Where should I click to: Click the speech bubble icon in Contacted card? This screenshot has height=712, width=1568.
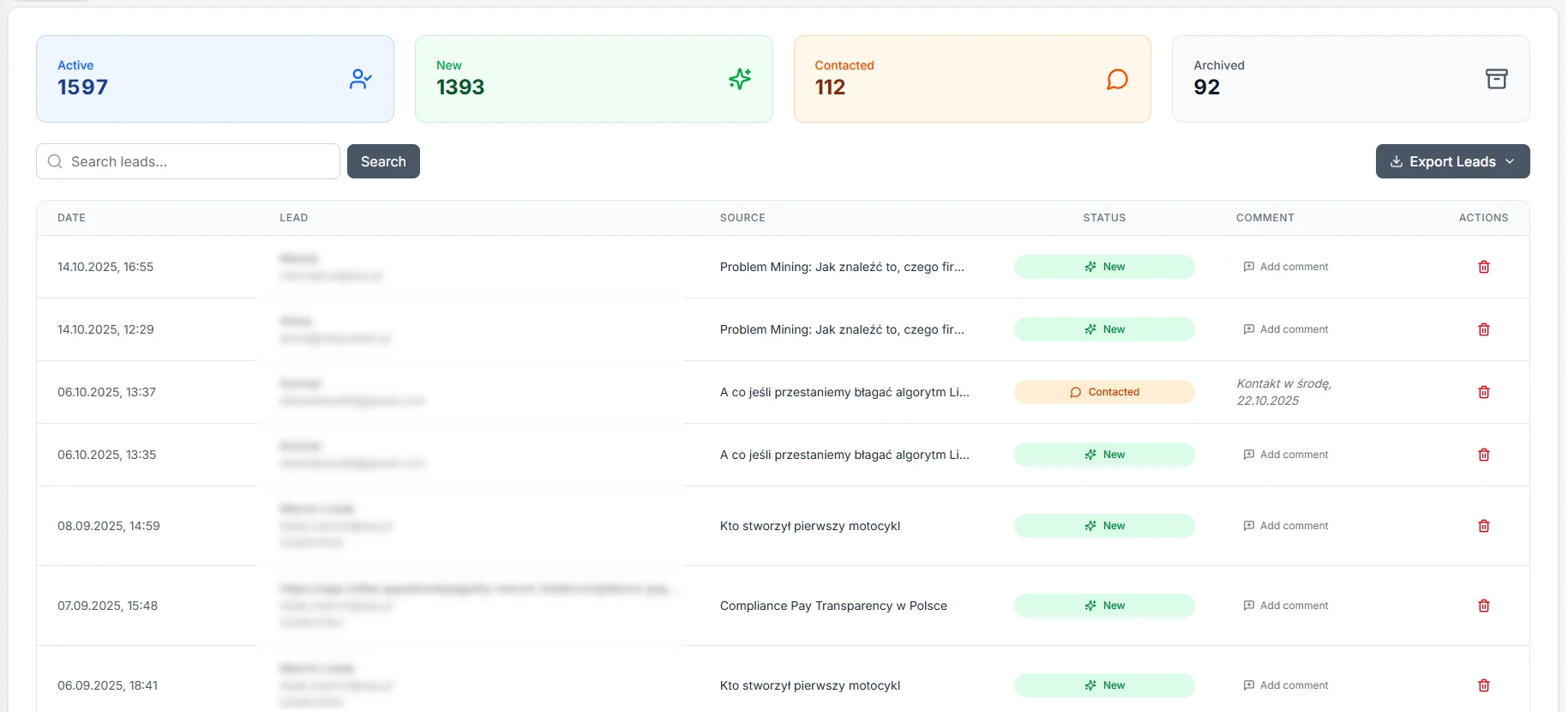point(1116,79)
